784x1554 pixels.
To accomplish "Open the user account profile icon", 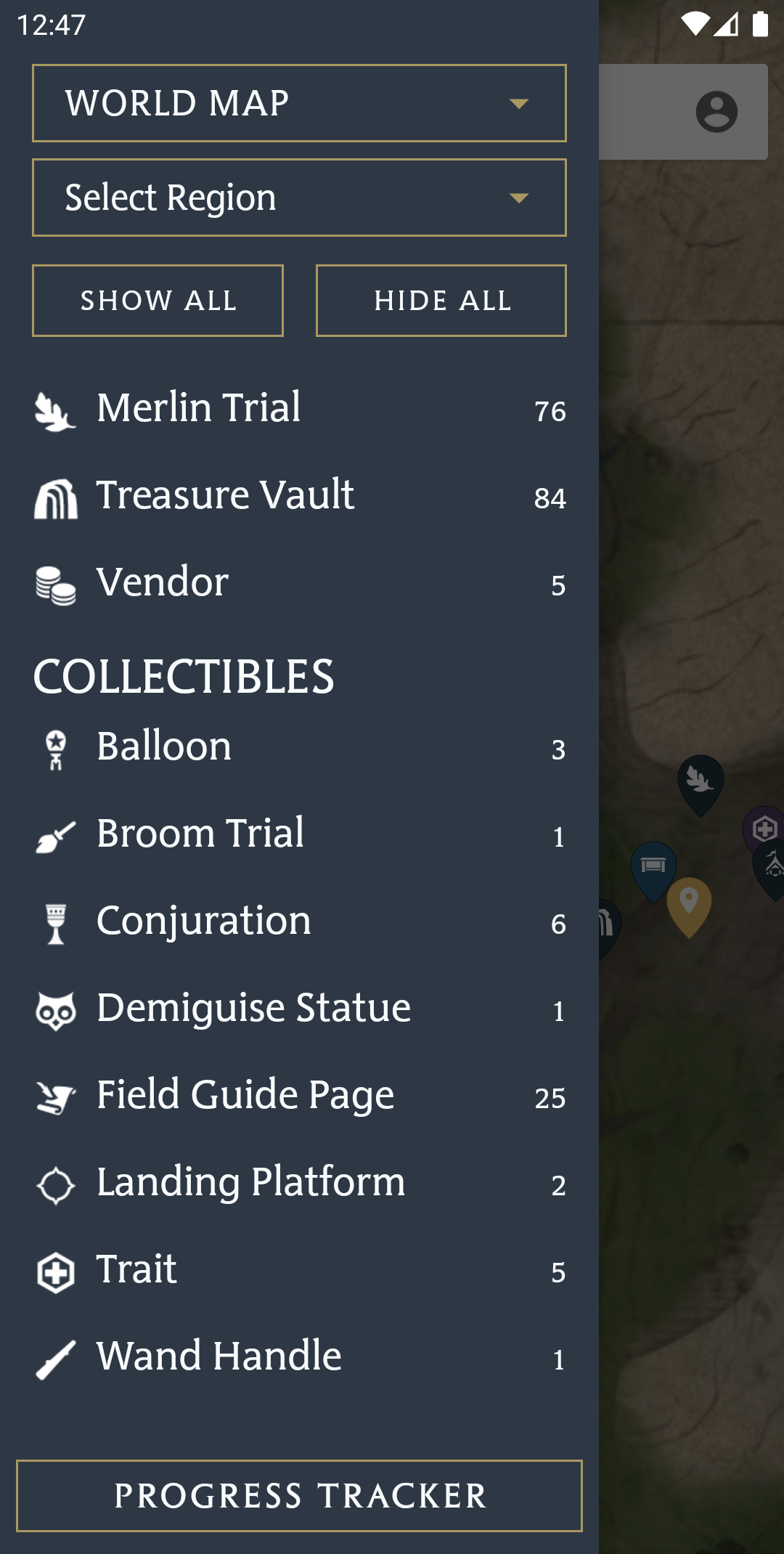I will (x=716, y=112).
